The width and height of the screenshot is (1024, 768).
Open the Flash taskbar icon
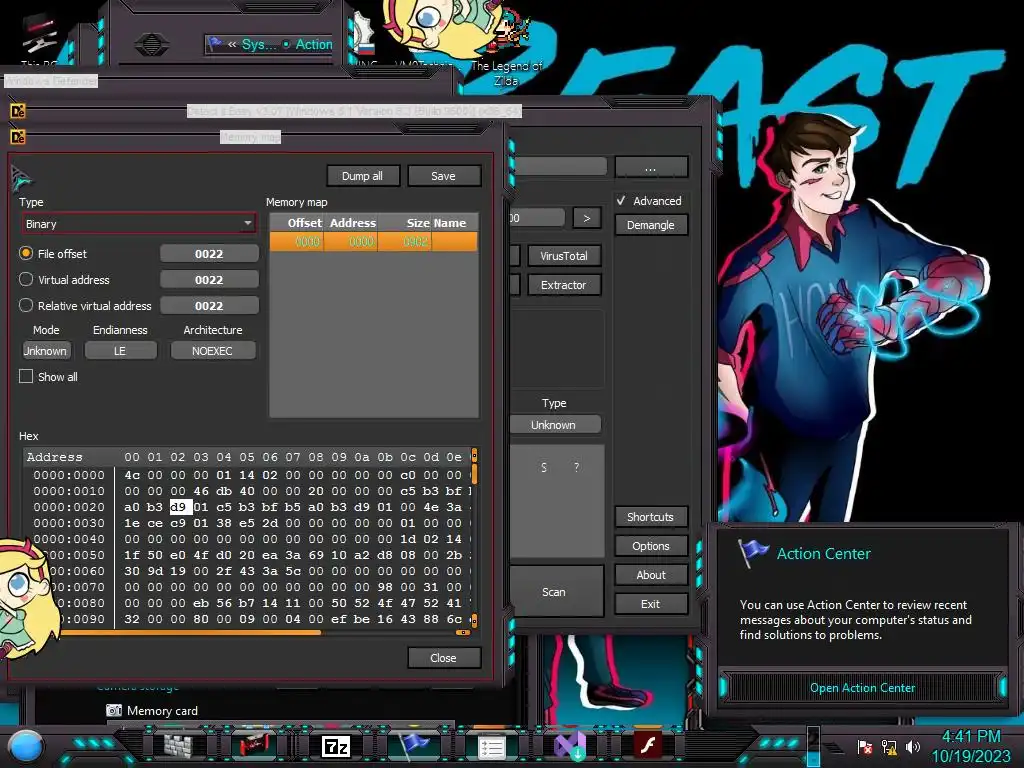coord(648,745)
